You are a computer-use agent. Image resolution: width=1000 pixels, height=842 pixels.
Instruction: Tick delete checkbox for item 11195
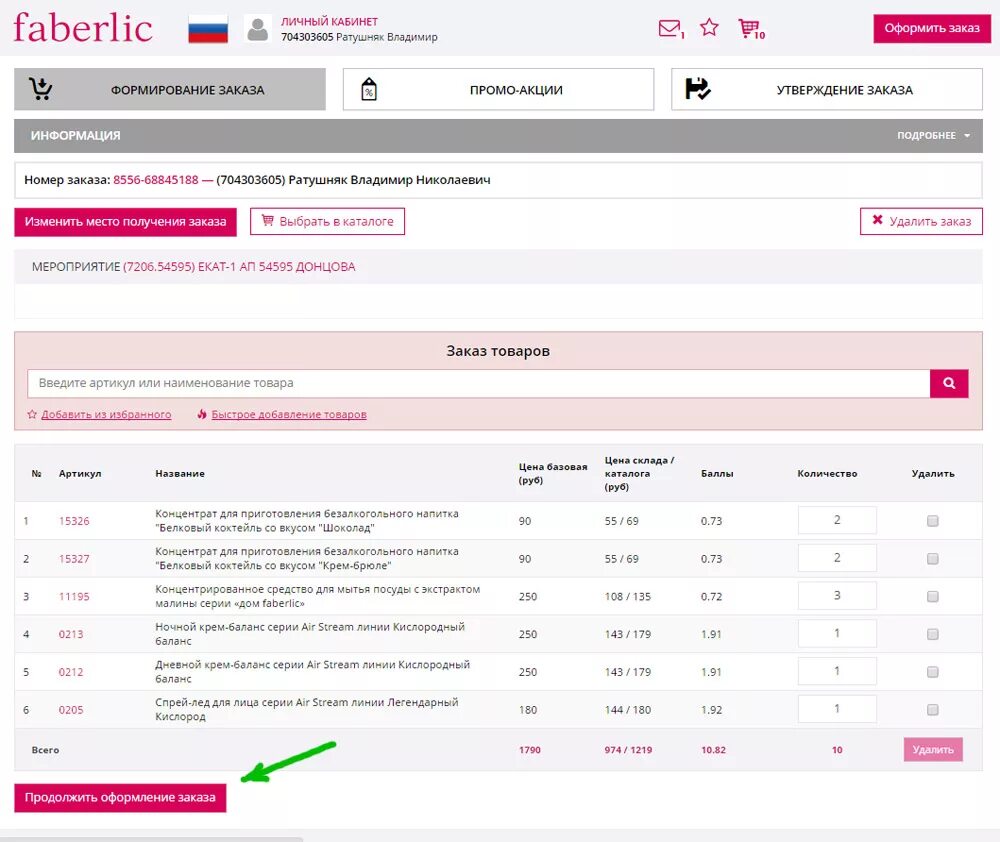(x=932, y=596)
